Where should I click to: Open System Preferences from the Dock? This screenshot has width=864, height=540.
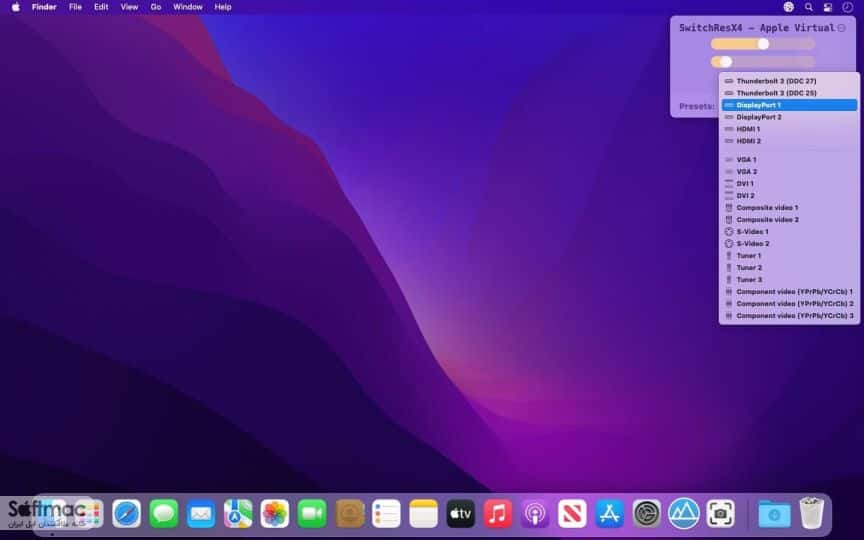point(646,514)
